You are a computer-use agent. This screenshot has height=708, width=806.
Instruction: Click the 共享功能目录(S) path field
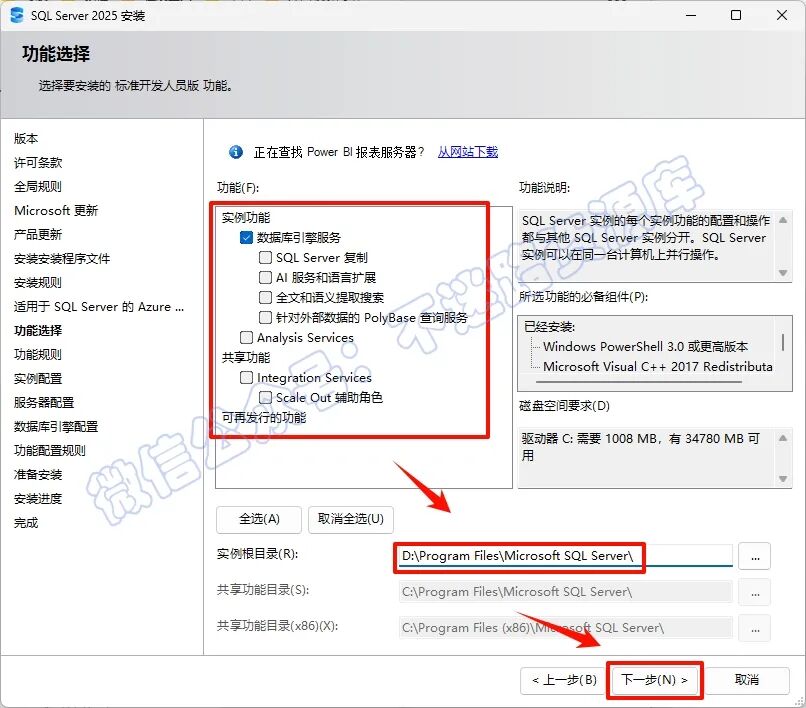click(565, 592)
